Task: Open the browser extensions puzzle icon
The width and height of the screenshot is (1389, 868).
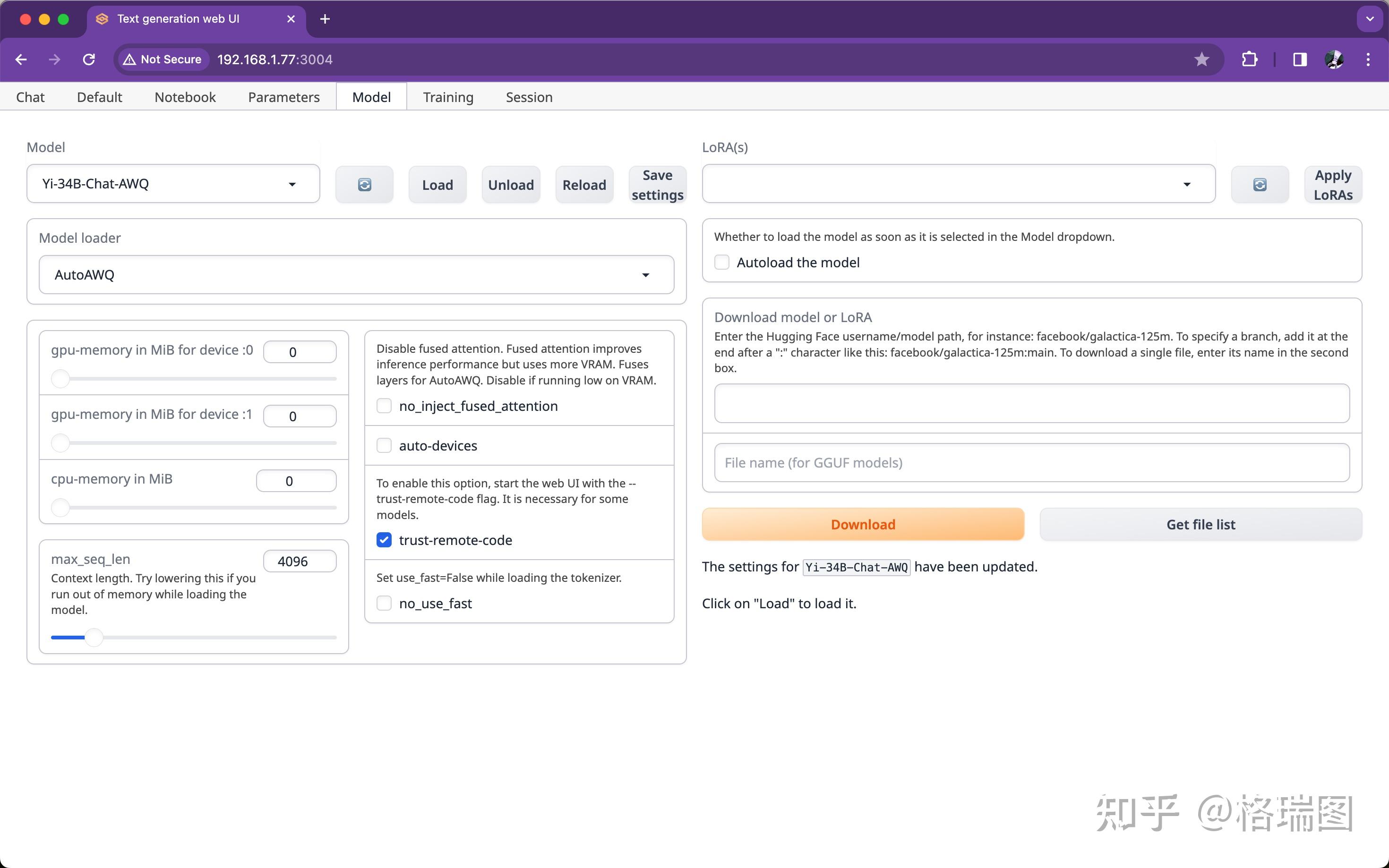Action: pos(1250,59)
